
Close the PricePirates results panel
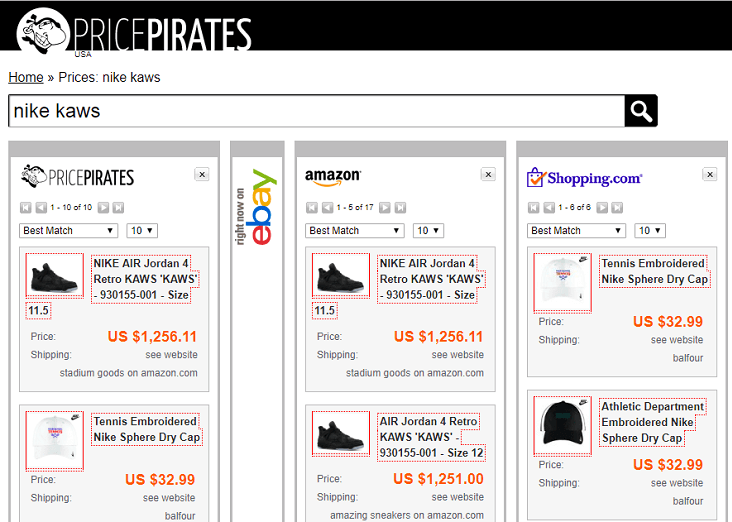coord(202,174)
